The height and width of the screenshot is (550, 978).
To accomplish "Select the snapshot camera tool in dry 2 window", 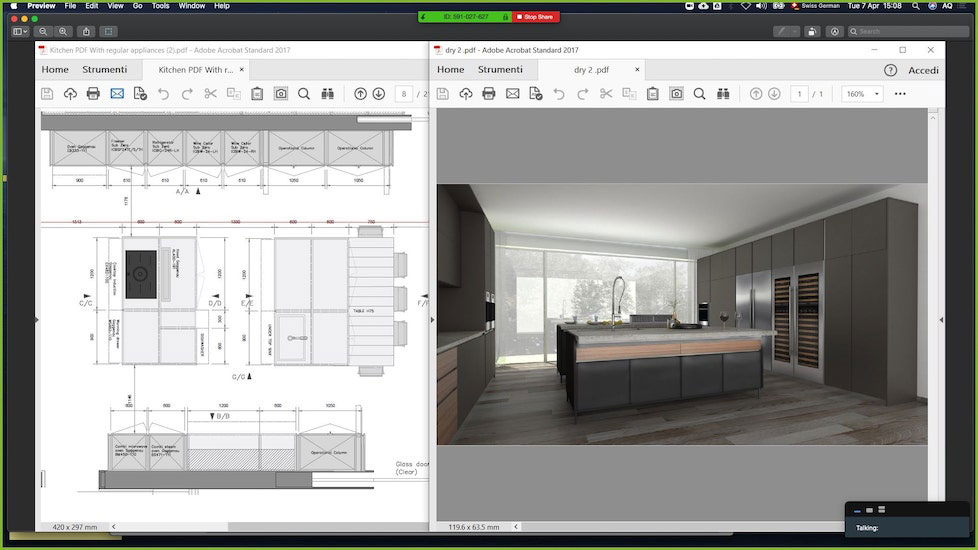I will tap(676, 94).
